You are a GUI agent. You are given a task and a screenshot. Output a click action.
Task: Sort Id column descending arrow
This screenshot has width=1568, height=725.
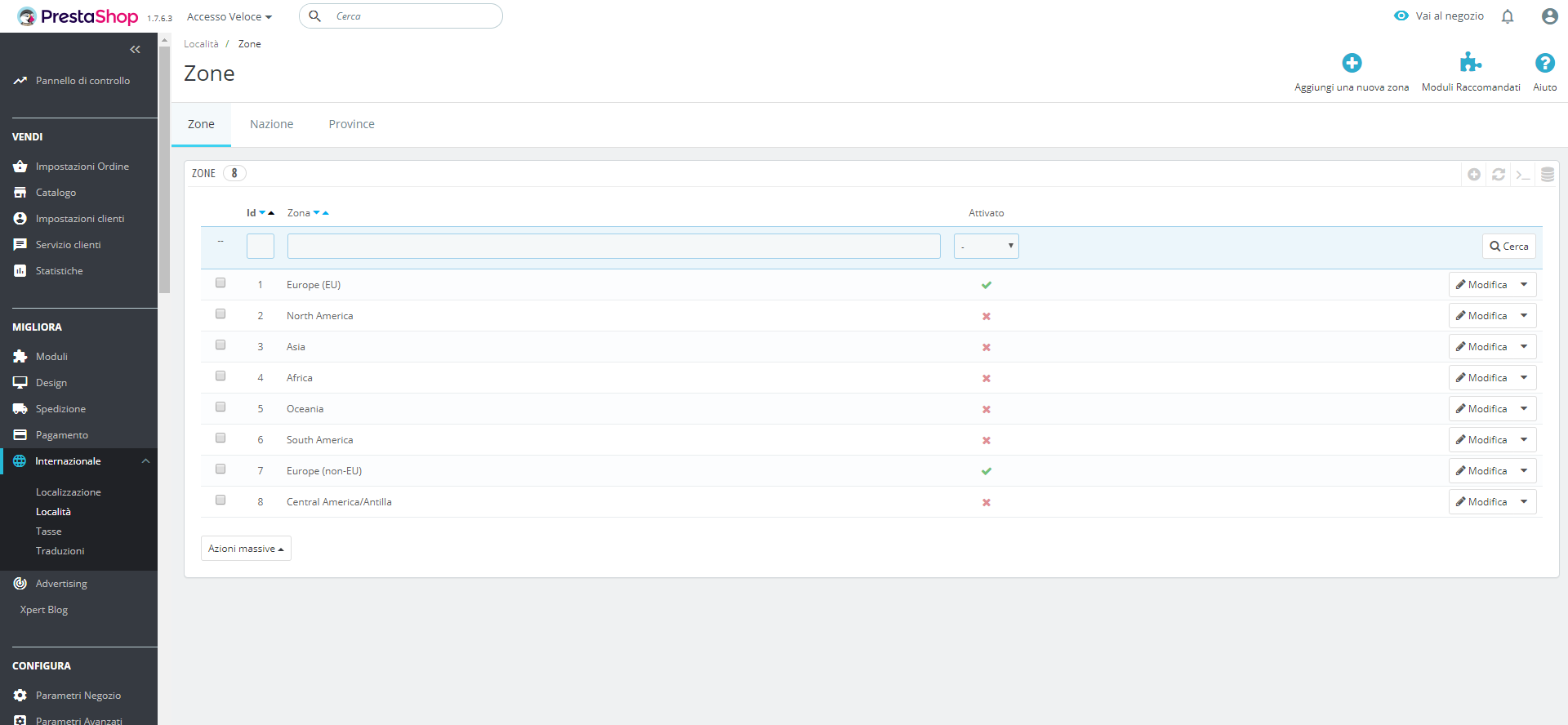[x=262, y=213]
